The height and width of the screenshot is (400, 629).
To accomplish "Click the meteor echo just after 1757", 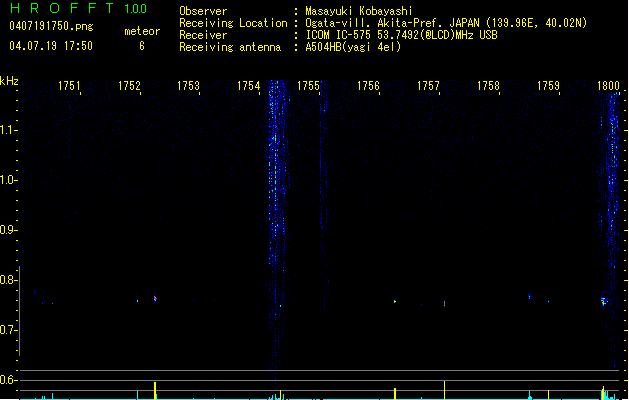I will pos(444,303).
